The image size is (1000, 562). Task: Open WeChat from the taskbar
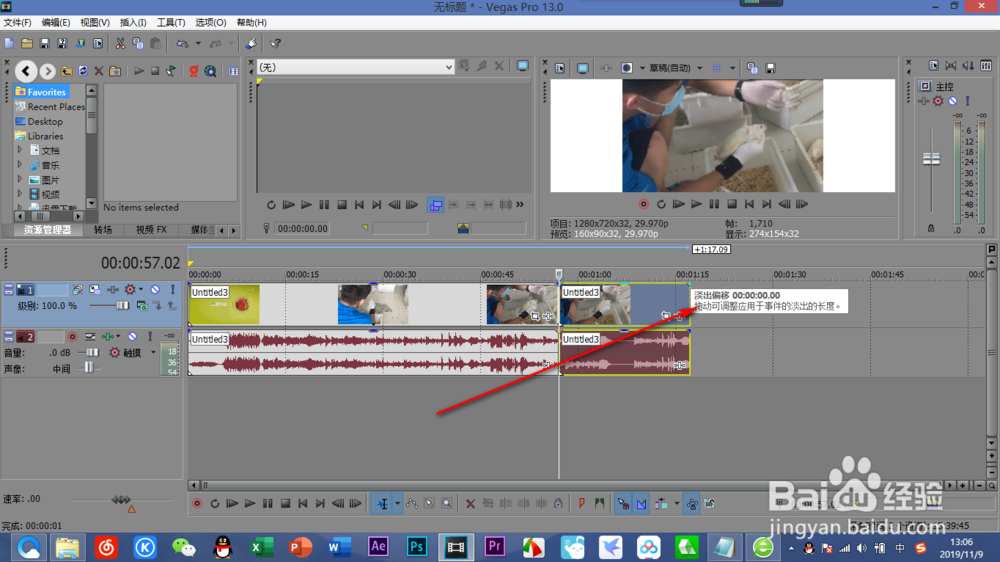(x=184, y=547)
